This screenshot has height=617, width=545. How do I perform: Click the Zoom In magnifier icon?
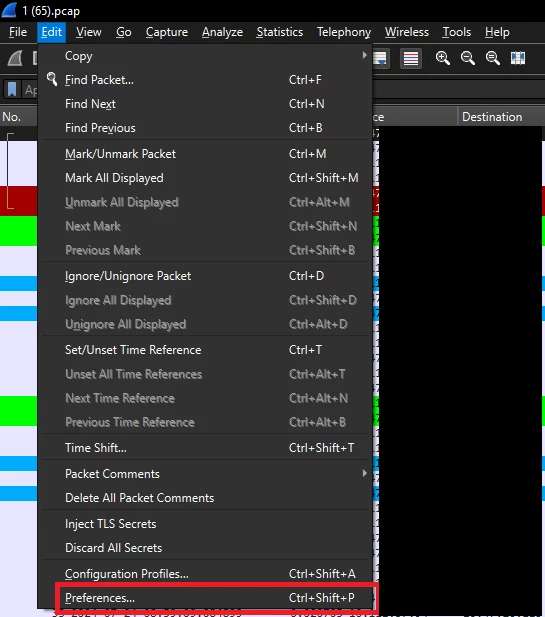pyautogui.click(x=442, y=58)
